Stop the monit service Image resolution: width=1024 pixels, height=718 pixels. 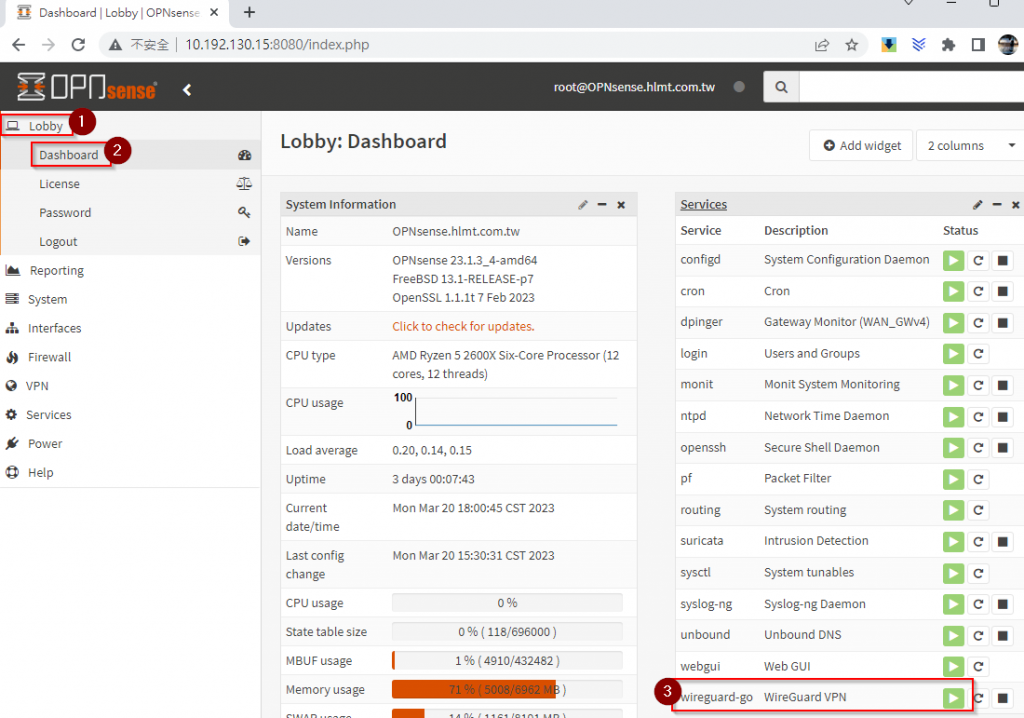click(1002, 385)
